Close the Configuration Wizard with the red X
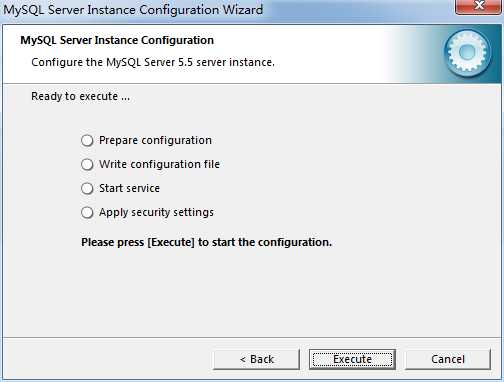Screen dimensions: 504x382 pyautogui.click(x=479, y=7)
